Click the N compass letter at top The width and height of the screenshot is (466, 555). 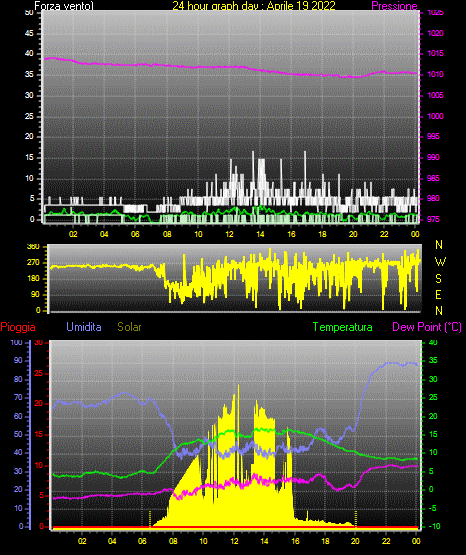pyautogui.click(x=439, y=245)
